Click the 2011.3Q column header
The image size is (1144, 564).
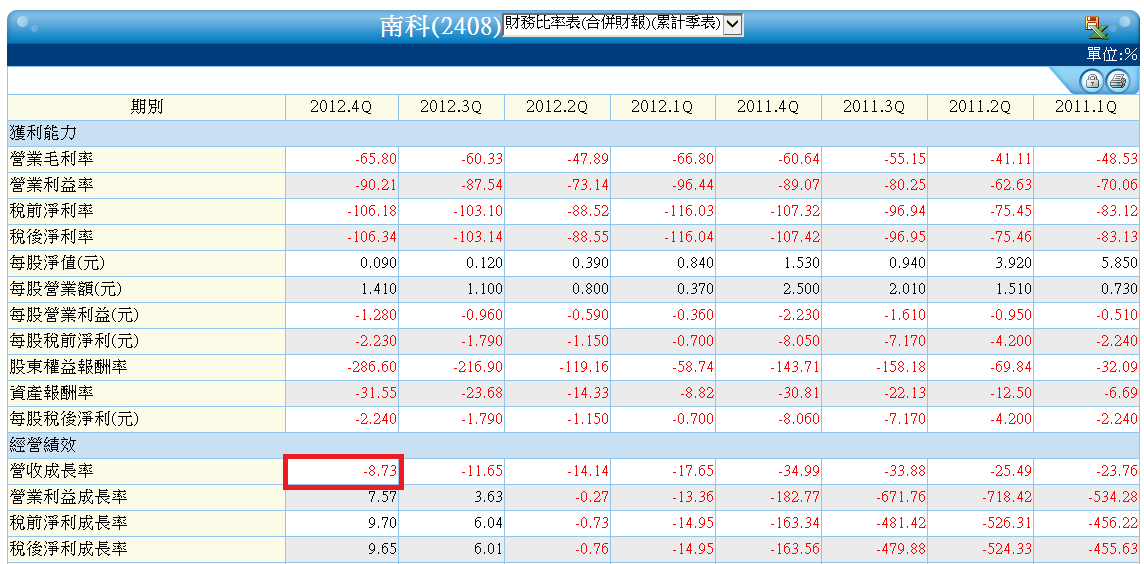874,107
